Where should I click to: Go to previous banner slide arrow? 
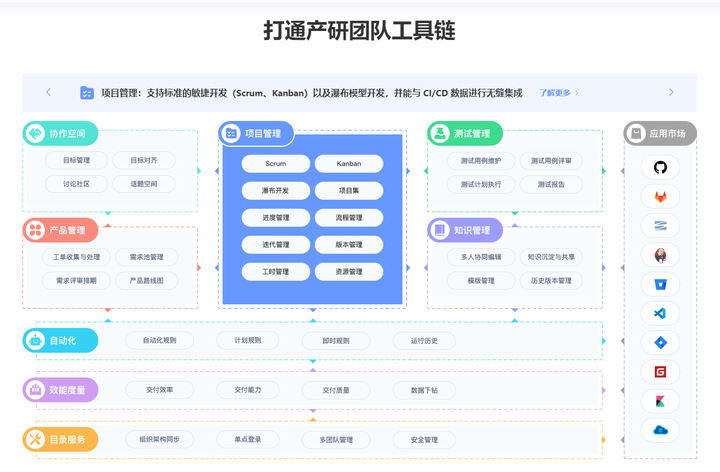point(49,92)
